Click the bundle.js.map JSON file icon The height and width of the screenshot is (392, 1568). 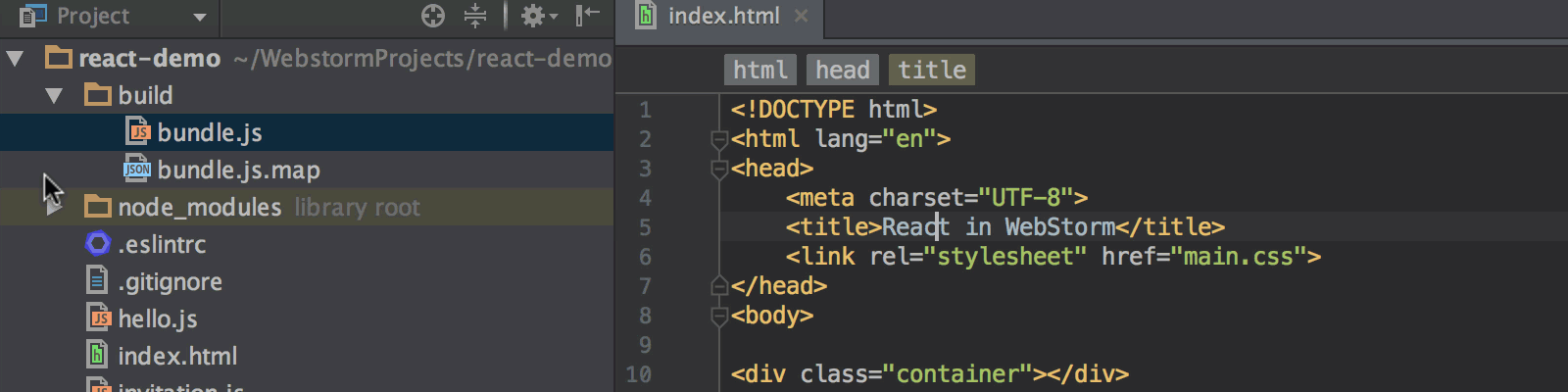[137, 169]
